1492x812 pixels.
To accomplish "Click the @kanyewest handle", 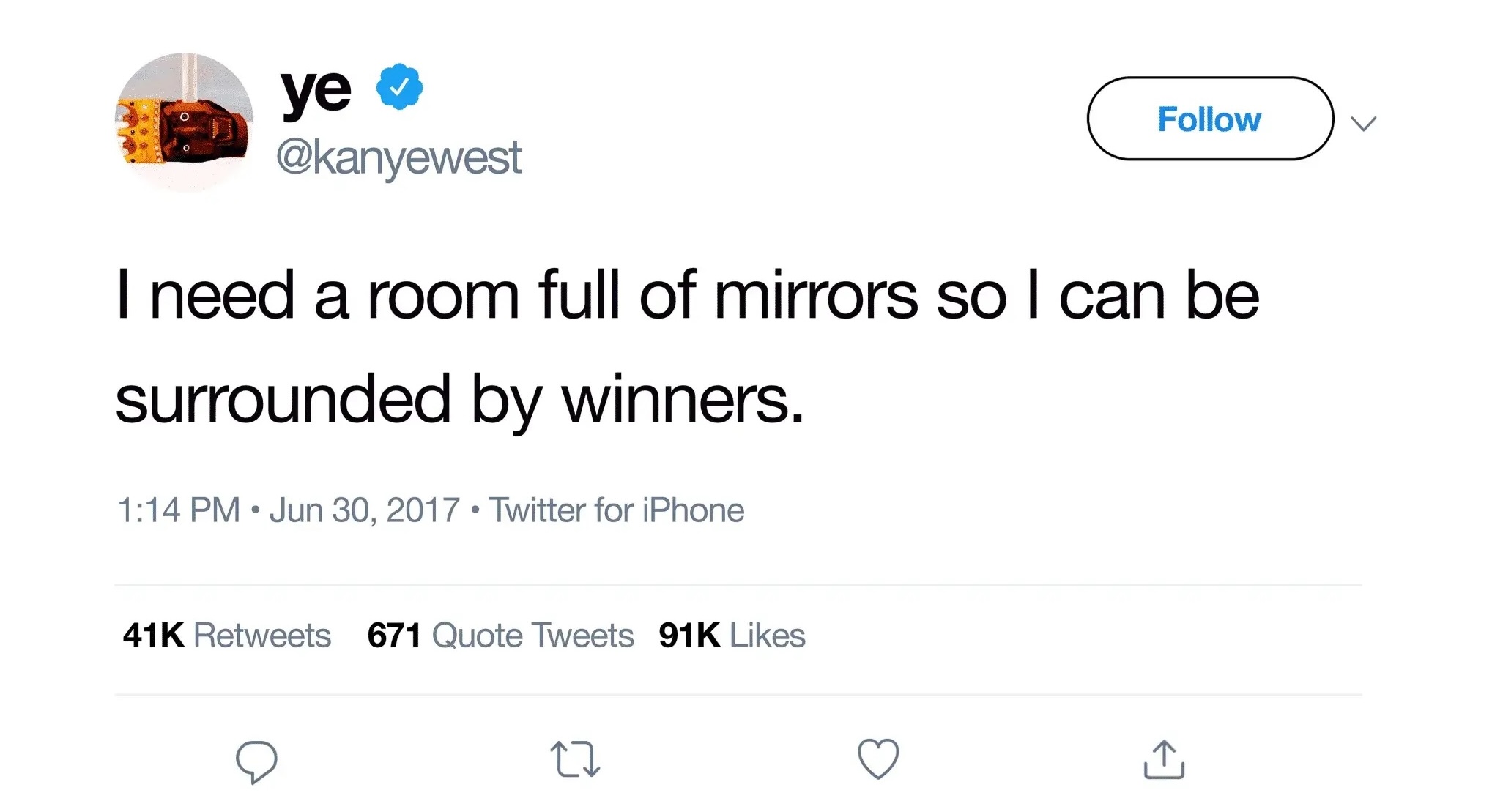I will pos(399,157).
